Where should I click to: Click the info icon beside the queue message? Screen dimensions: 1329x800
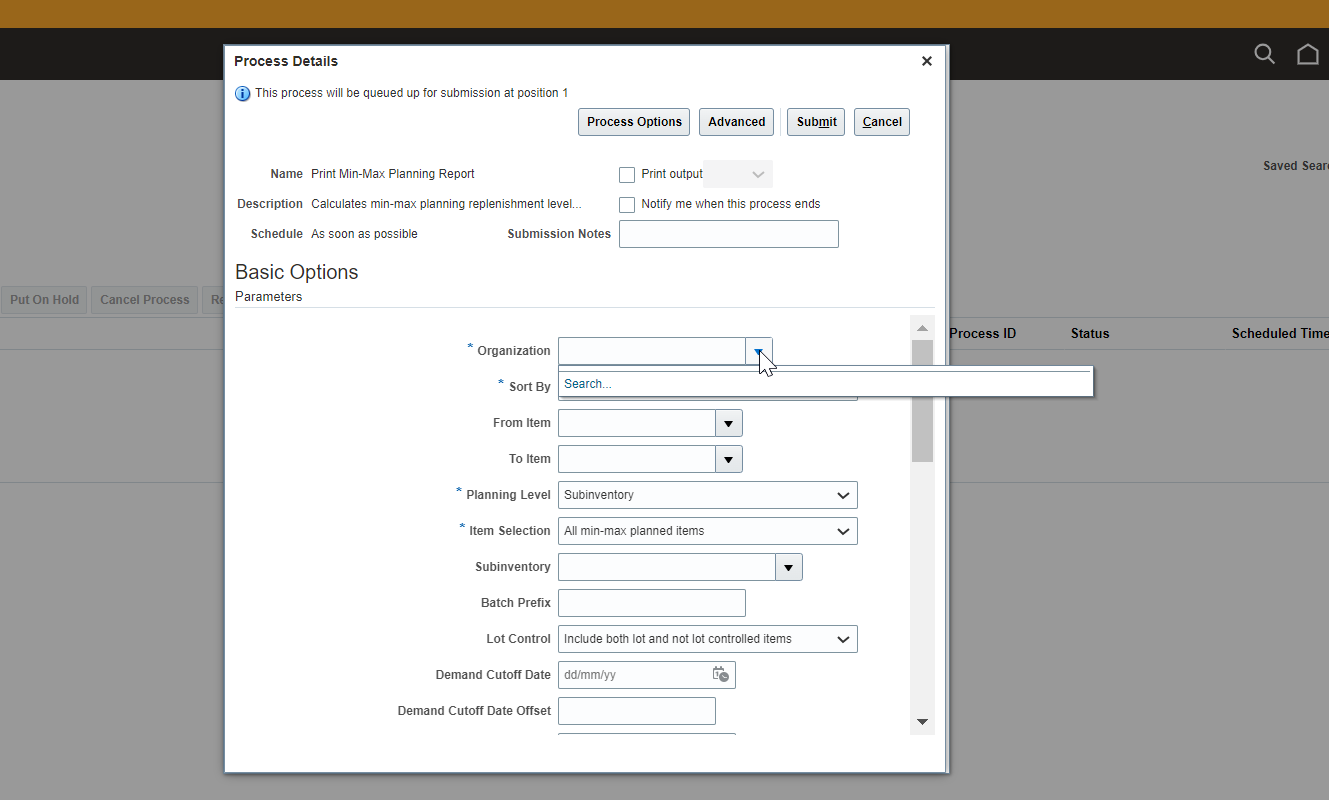[x=243, y=93]
